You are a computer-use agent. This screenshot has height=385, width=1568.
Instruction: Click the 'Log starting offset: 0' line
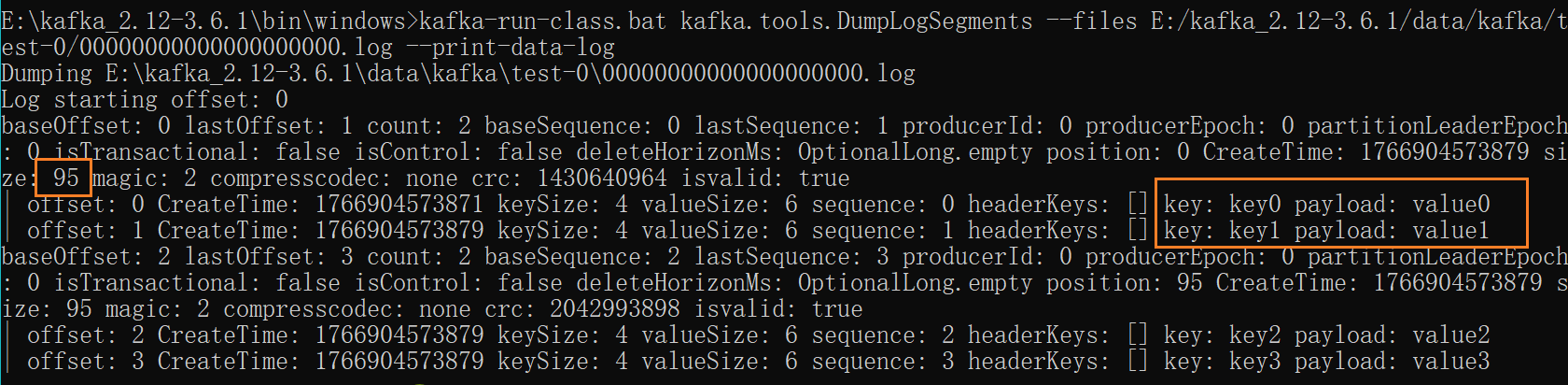pyautogui.click(x=145, y=99)
